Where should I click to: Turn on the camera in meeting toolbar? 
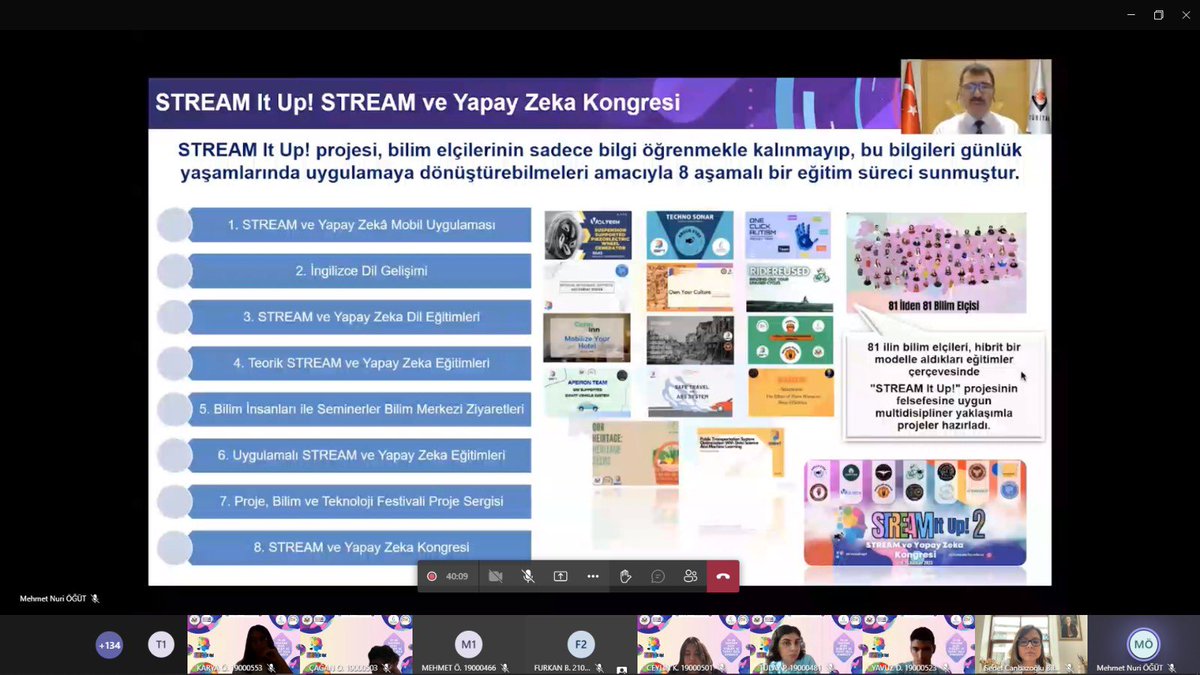tap(495, 576)
